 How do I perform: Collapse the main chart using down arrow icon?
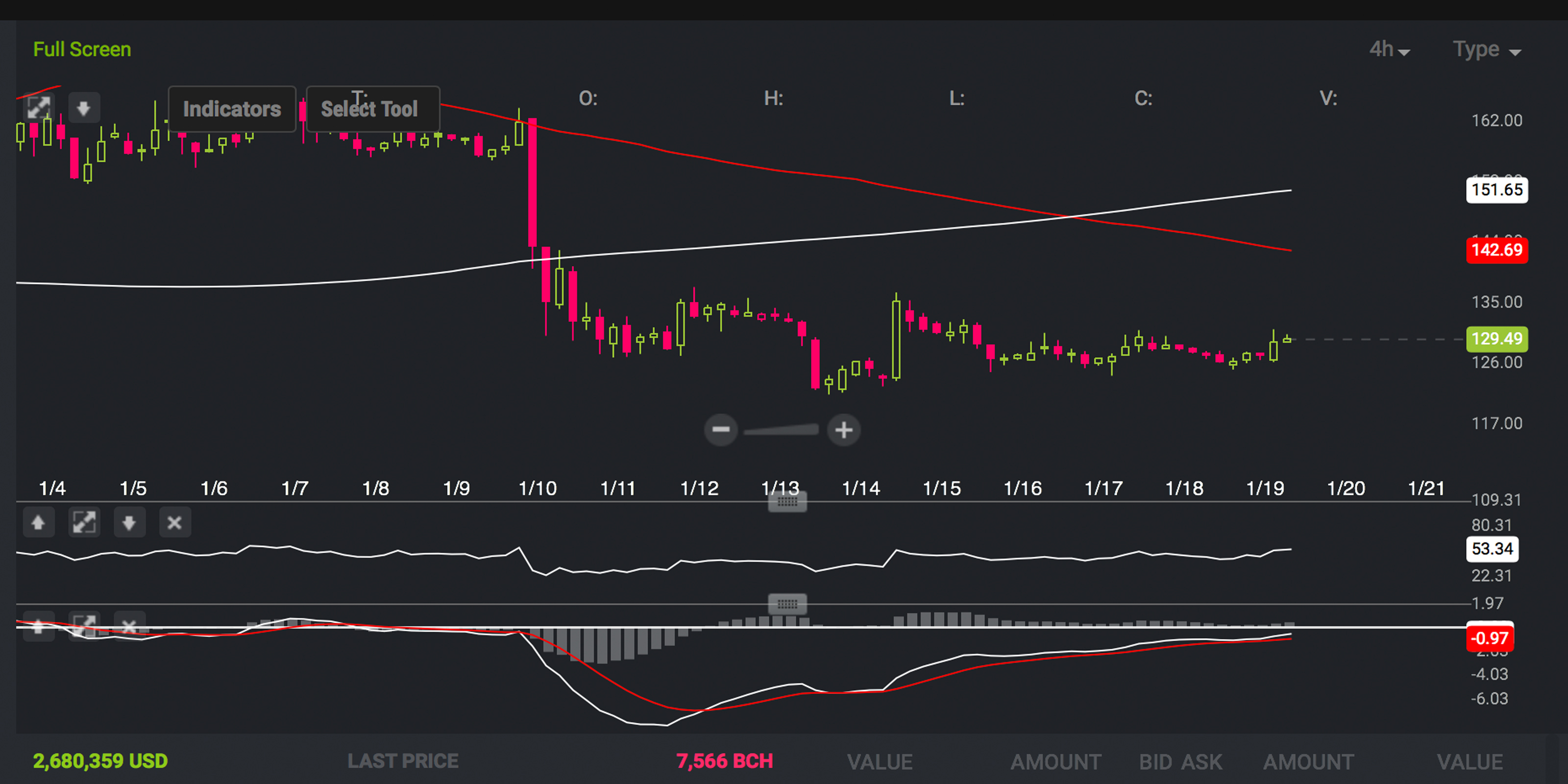[x=84, y=107]
